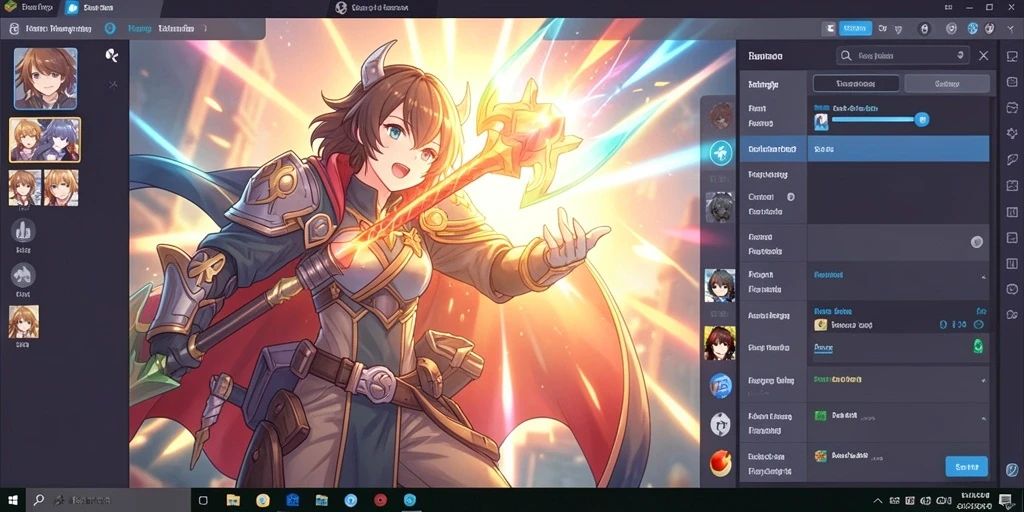Click the clock icon in the right sidebar

pos(1012,288)
